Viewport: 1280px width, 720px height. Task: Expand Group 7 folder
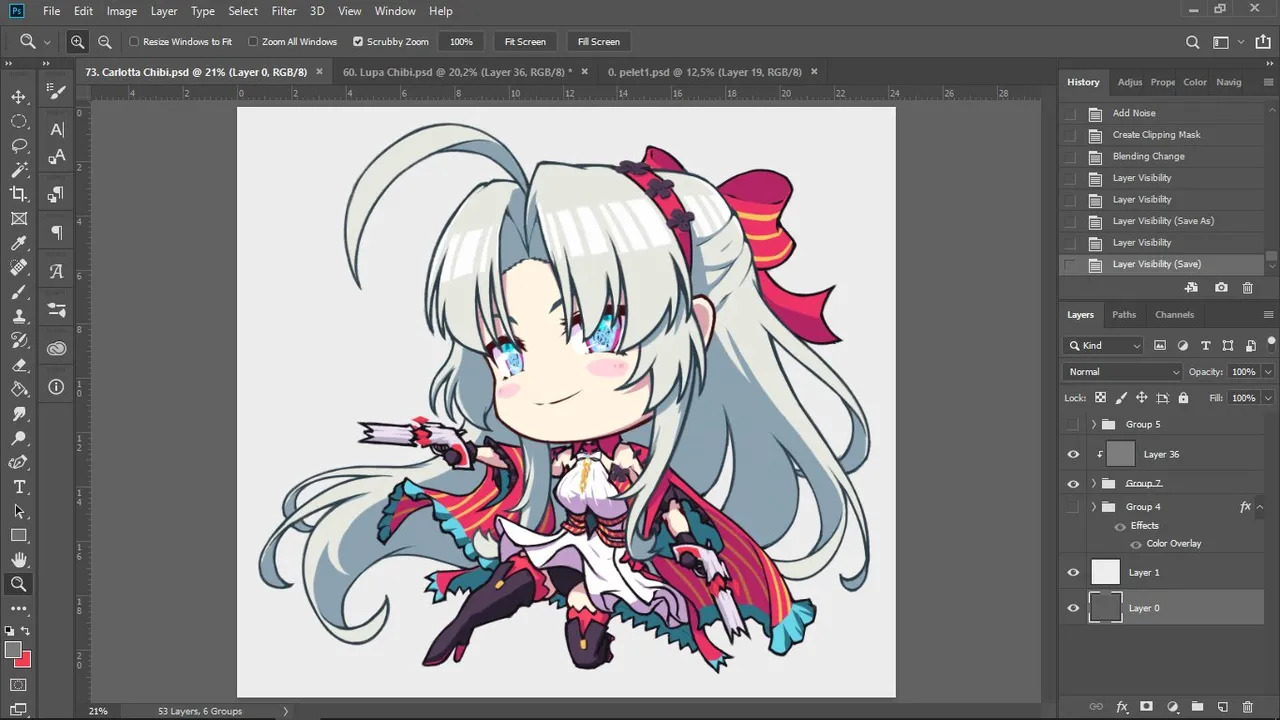point(1094,483)
